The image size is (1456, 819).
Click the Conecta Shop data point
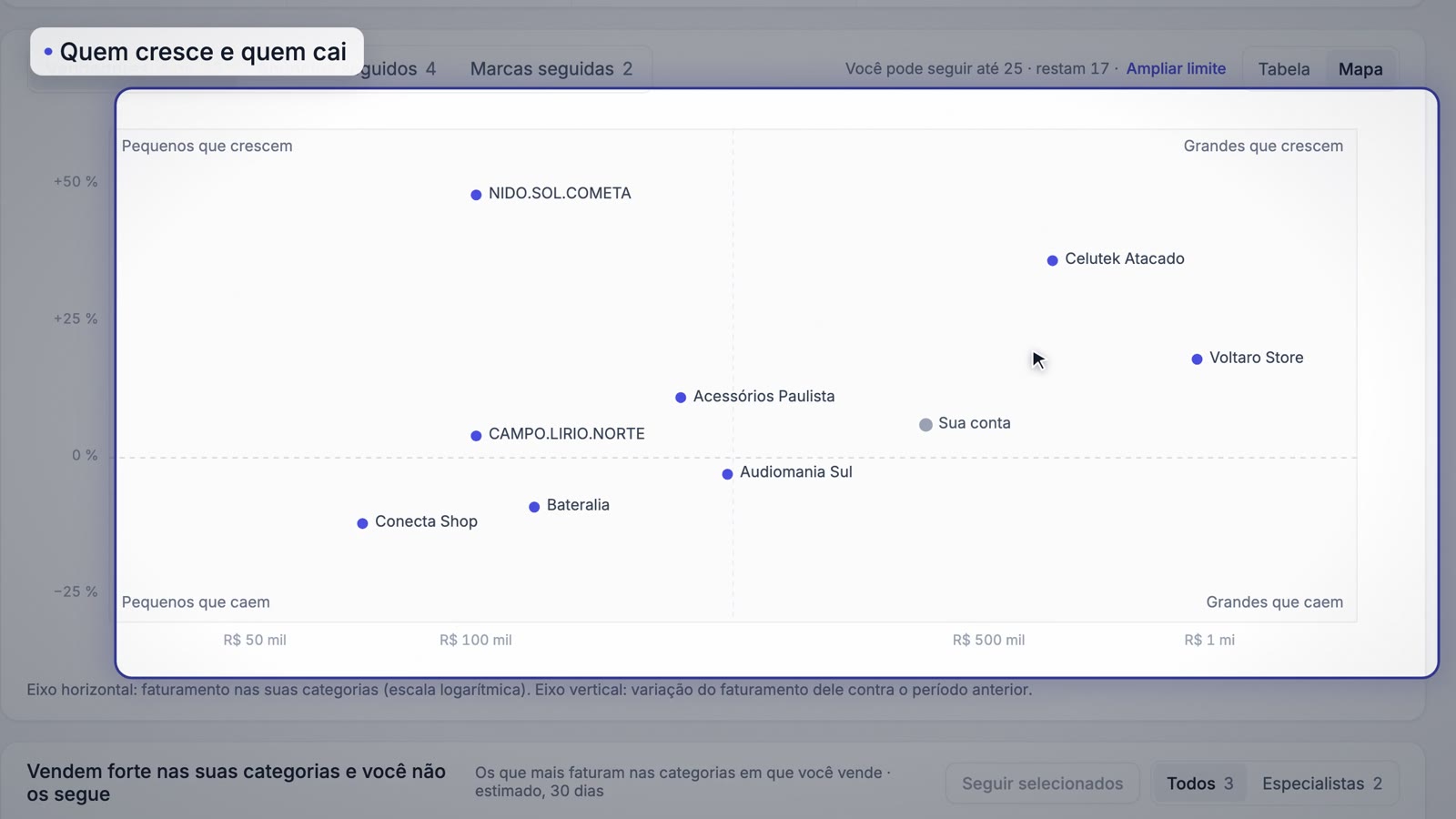tap(362, 523)
